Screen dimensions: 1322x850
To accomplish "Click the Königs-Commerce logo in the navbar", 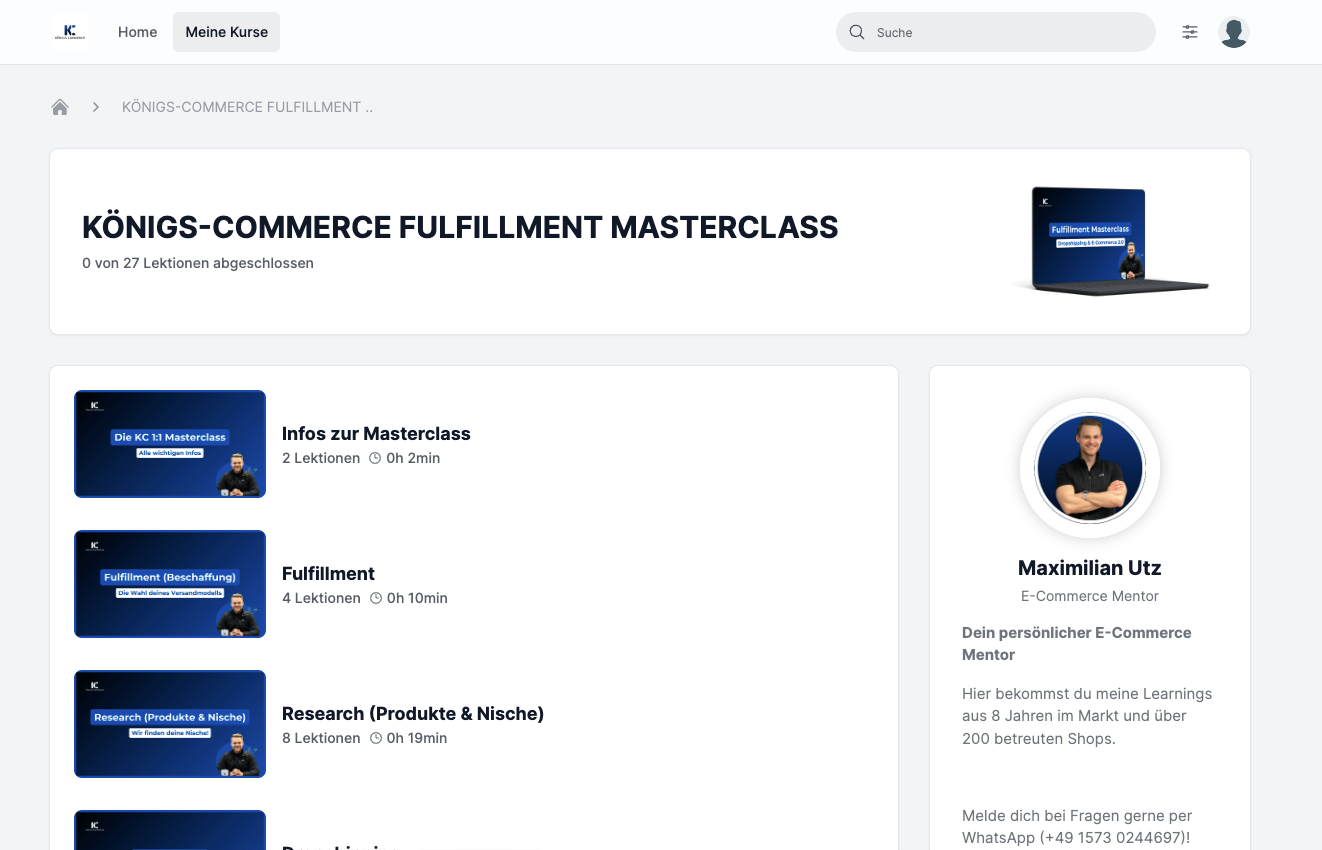I will [69, 31].
